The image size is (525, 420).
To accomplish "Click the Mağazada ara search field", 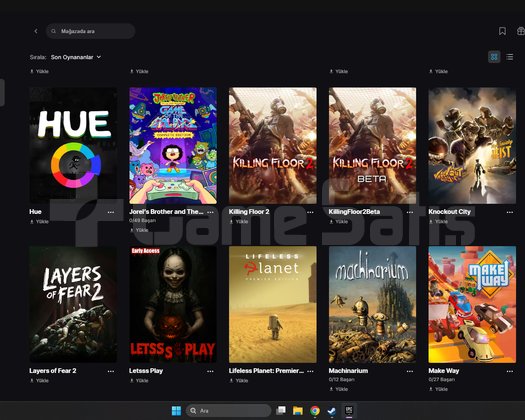I will pyautogui.click(x=91, y=31).
